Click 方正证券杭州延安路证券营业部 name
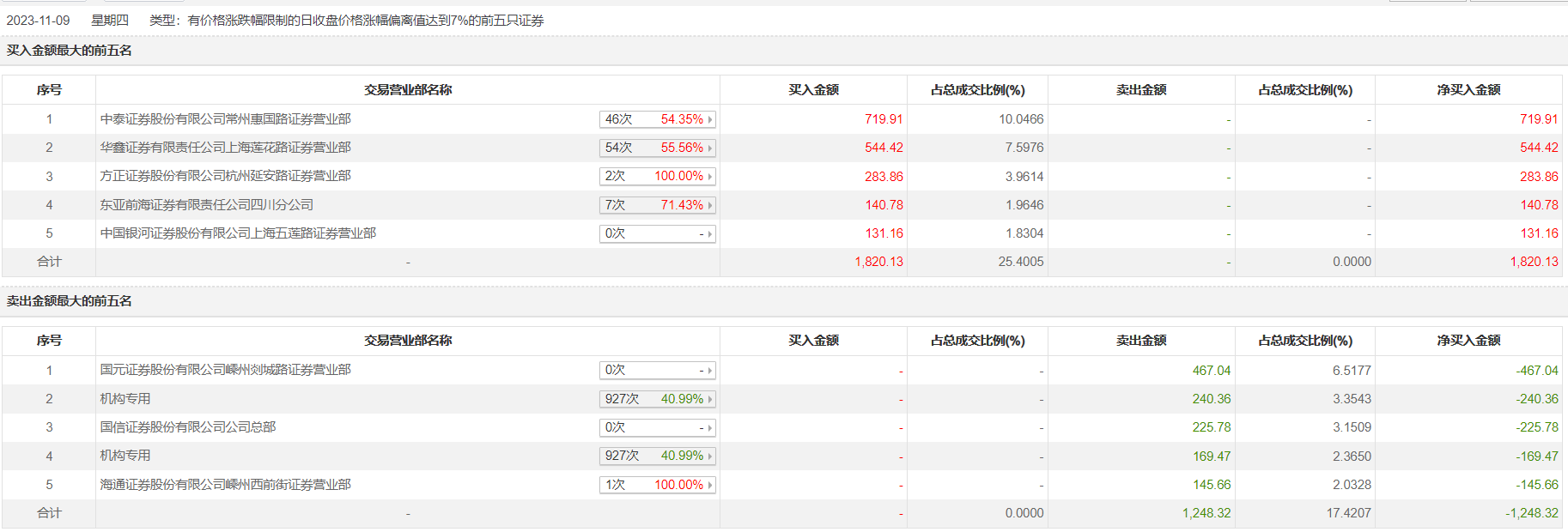 pos(225,176)
